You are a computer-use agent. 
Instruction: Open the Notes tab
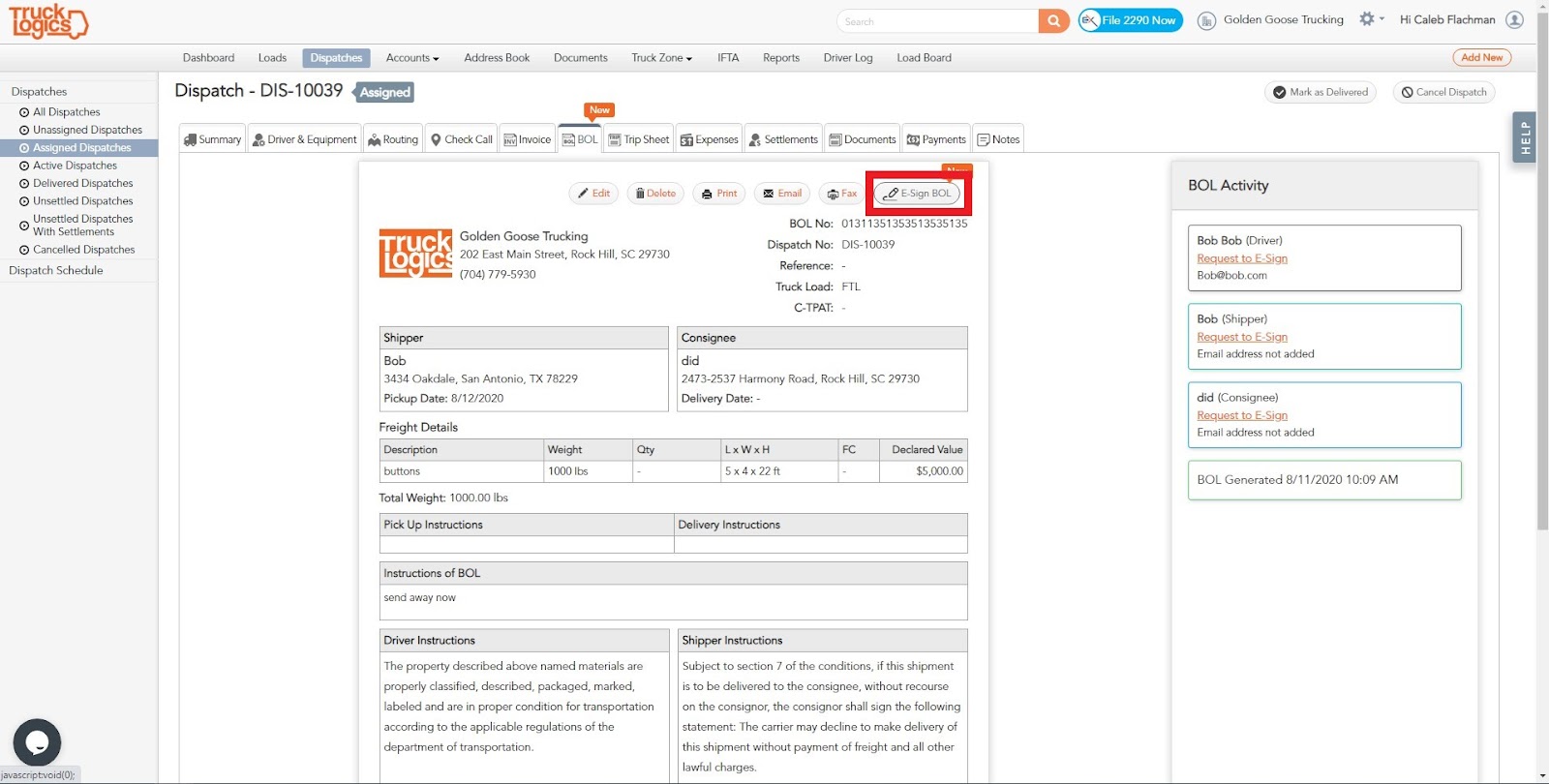click(998, 139)
